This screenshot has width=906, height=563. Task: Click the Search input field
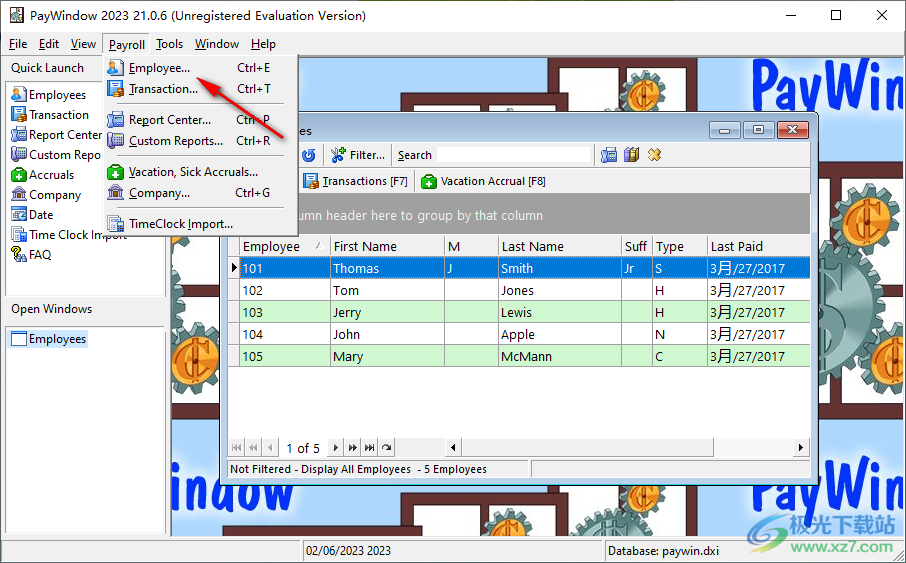[x=513, y=155]
